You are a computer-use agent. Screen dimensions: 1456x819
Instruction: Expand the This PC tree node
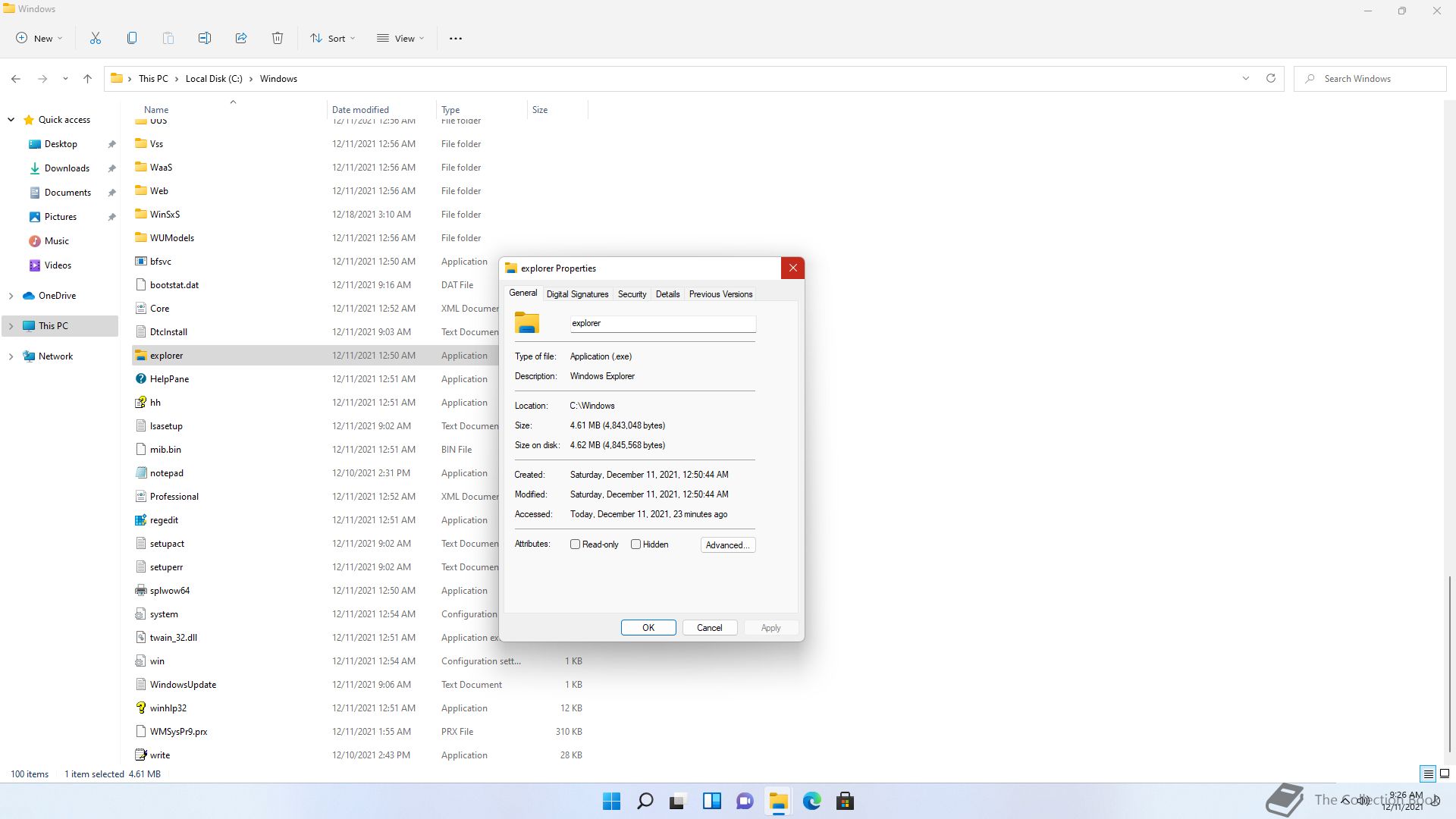[11, 326]
